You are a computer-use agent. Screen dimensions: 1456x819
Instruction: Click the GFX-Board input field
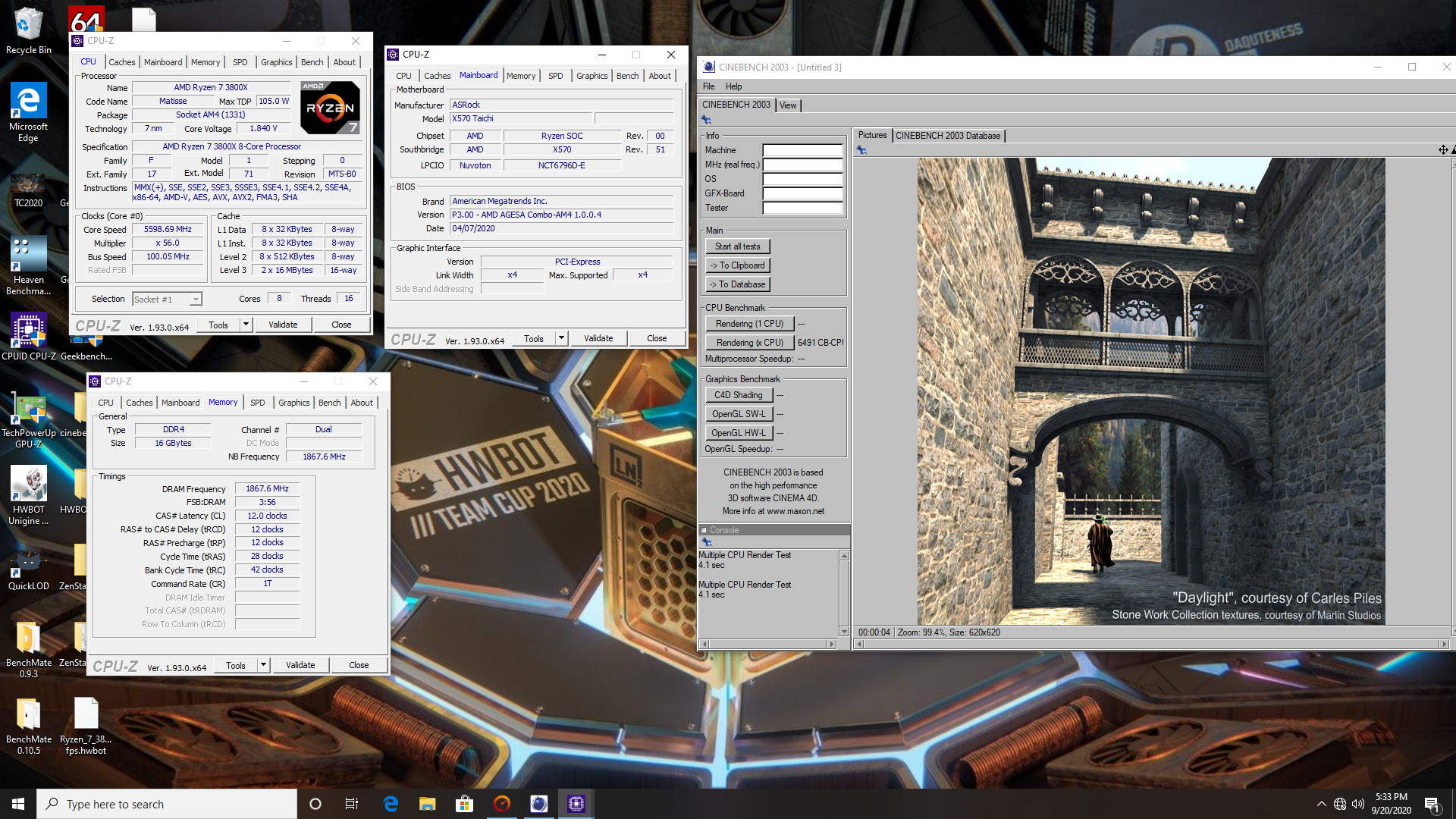(x=802, y=193)
